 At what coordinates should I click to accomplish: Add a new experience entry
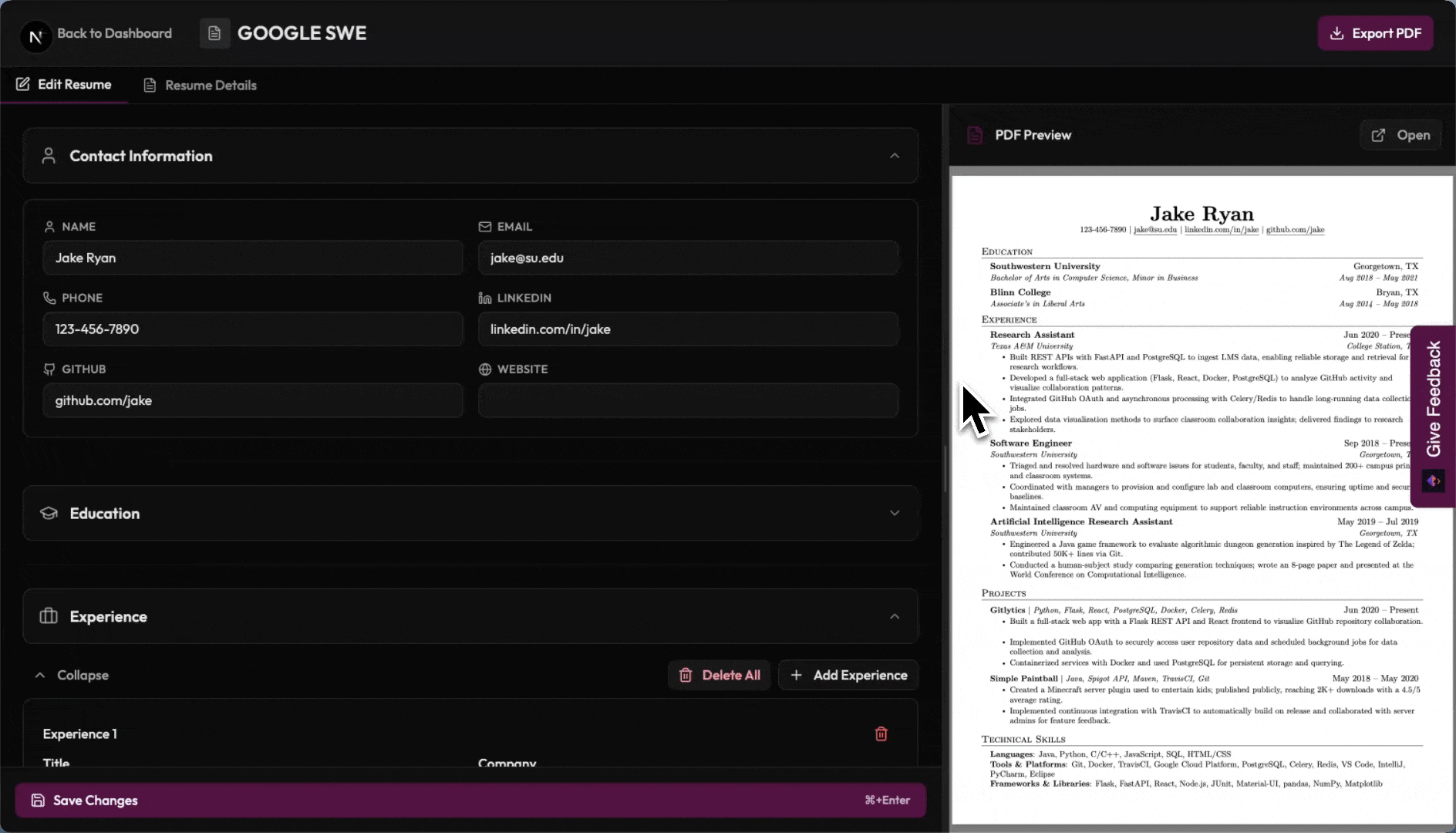(x=848, y=675)
